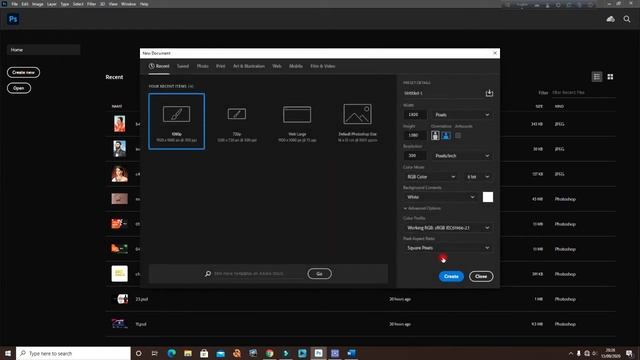Switch to the Web tab
Screen dimensions: 640x360
(x=277, y=66)
